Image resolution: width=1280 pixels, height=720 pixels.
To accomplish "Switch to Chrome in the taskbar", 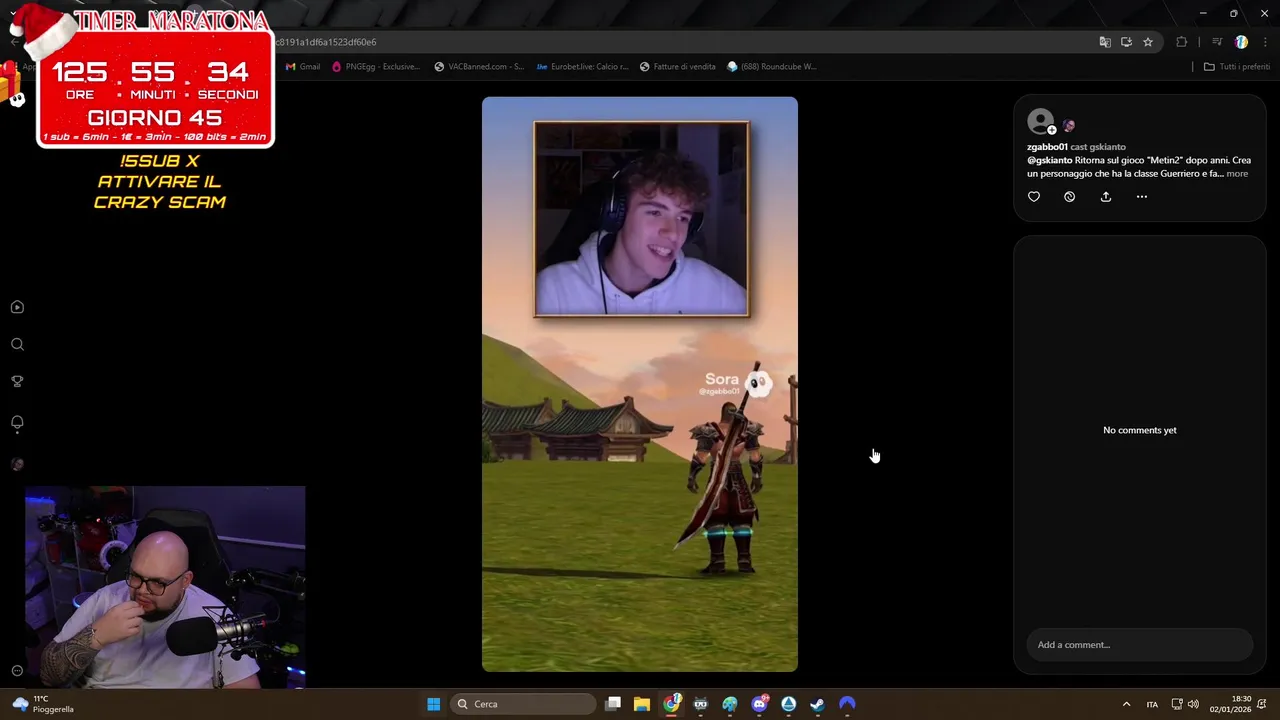I will 672,704.
